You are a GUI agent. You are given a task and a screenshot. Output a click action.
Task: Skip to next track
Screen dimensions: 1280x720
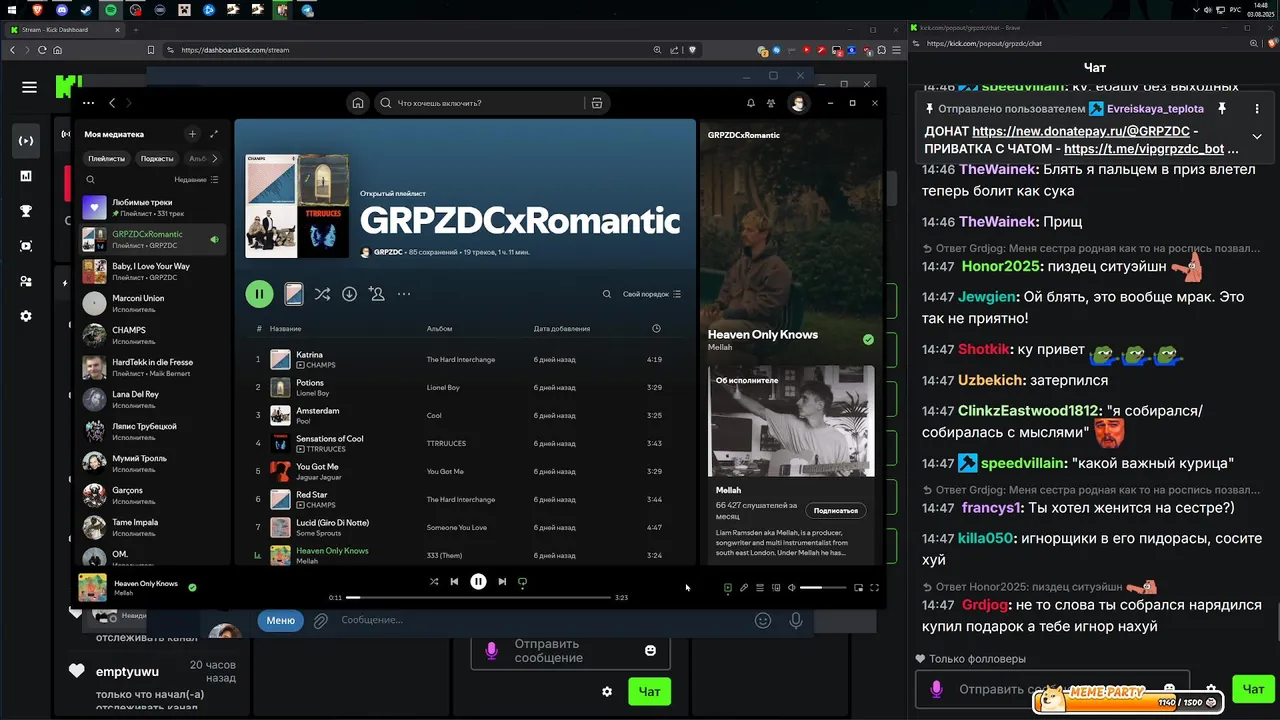502,581
